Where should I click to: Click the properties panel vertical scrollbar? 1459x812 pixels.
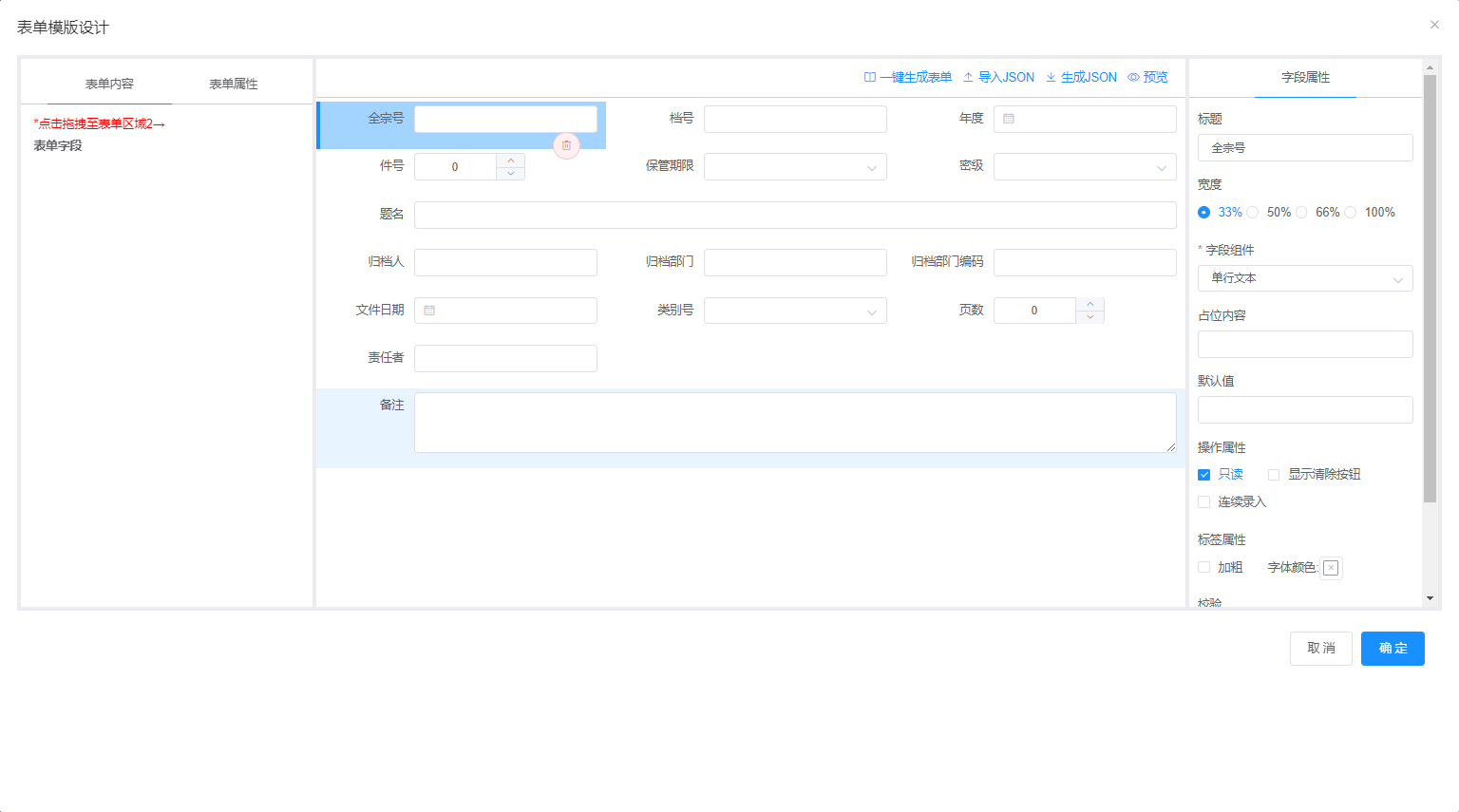[x=1430, y=288]
